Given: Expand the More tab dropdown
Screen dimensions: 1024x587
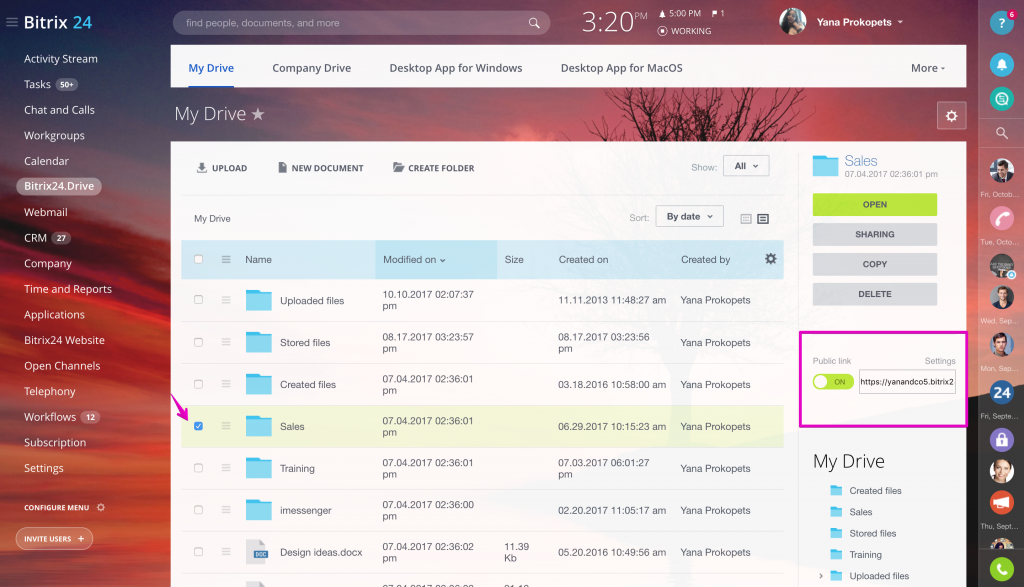Looking at the screenshot, I should (927, 68).
